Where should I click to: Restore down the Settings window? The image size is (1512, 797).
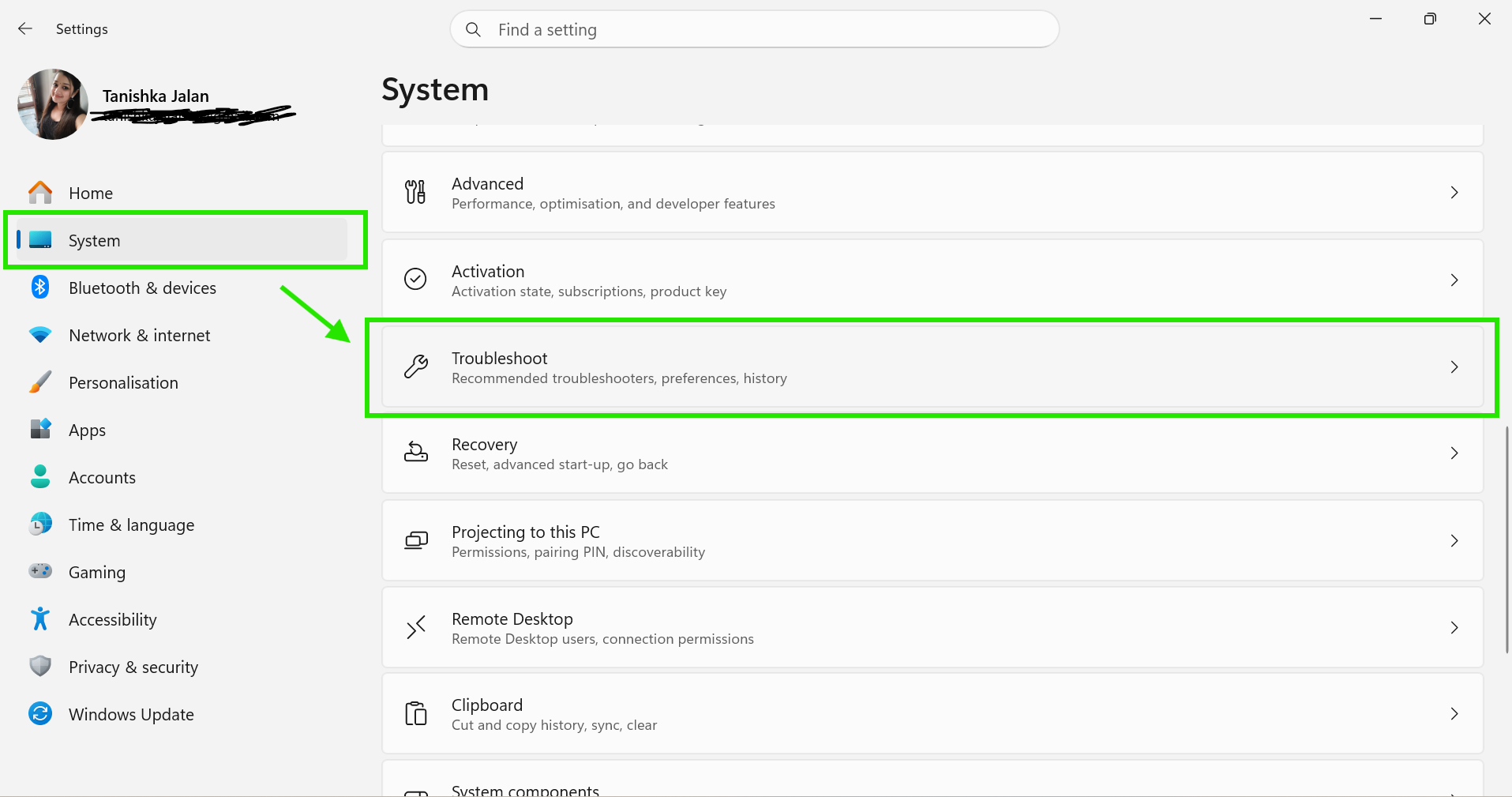1430,19
